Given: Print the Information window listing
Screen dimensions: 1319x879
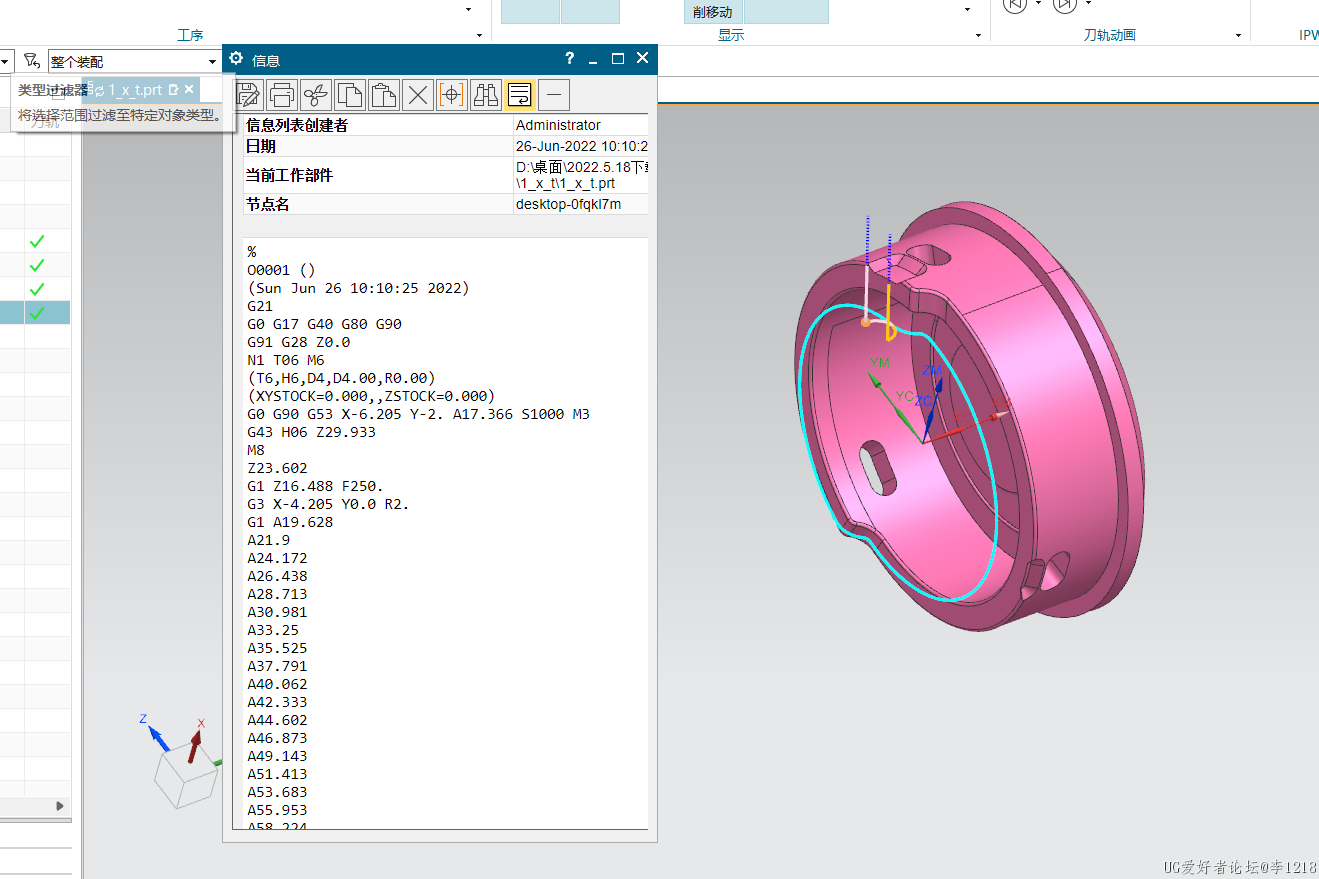Looking at the screenshot, I should pos(282,95).
